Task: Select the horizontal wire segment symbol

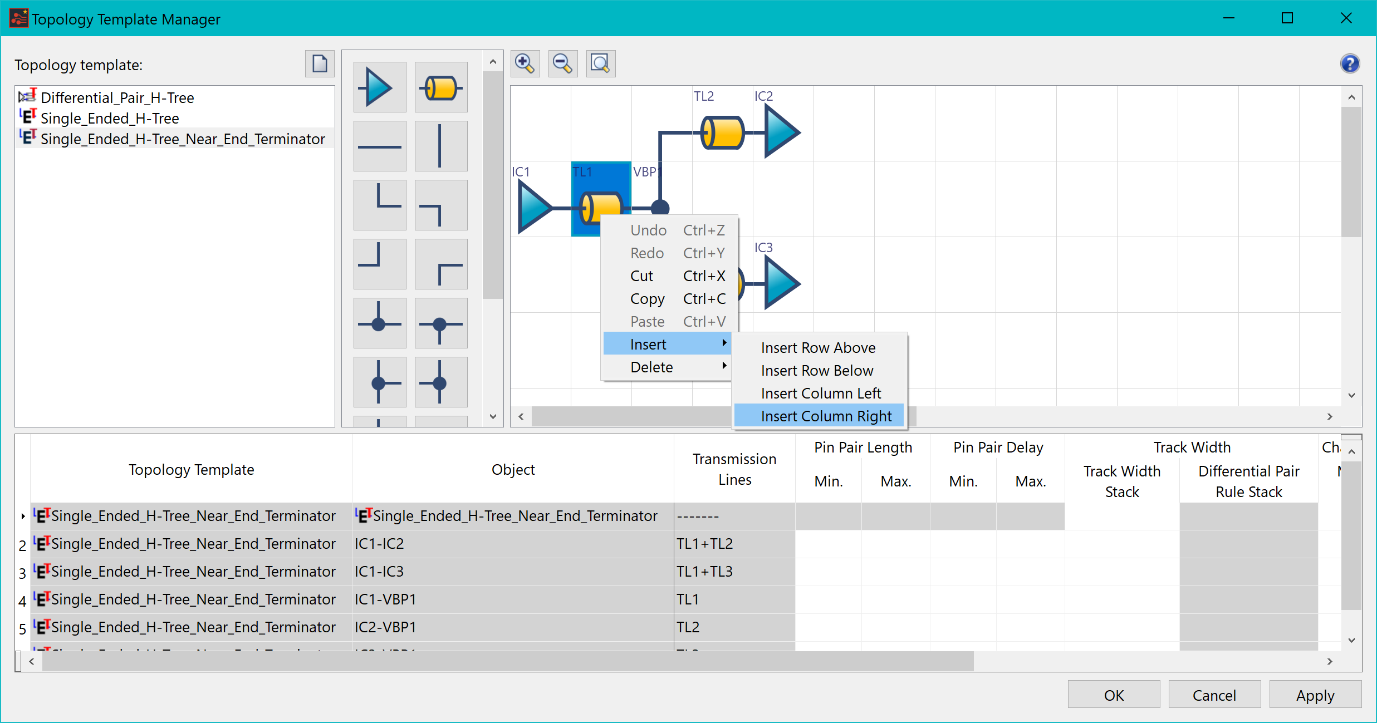Action: coord(379,147)
